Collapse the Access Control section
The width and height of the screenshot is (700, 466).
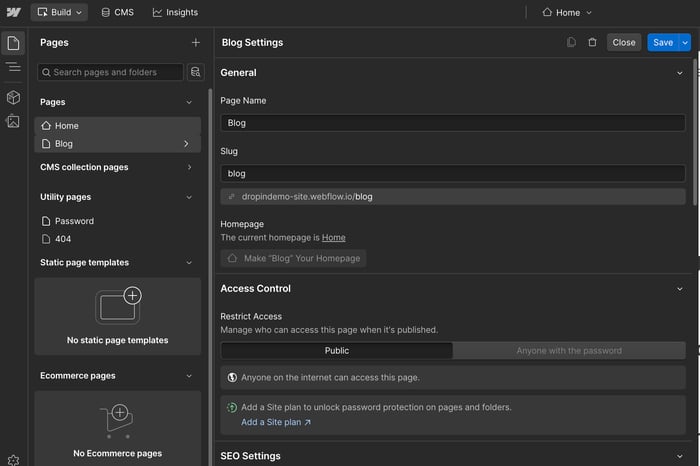tap(679, 289)
